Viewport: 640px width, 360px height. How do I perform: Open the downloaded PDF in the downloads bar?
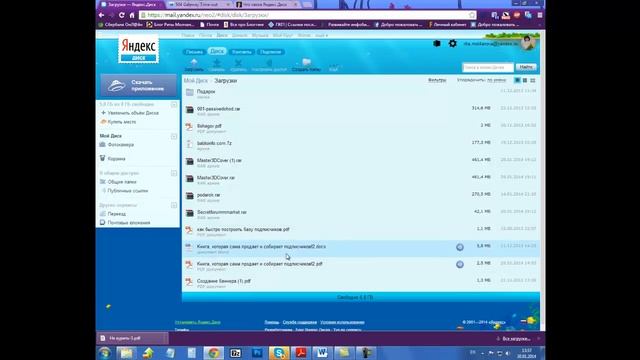point(132,338)
